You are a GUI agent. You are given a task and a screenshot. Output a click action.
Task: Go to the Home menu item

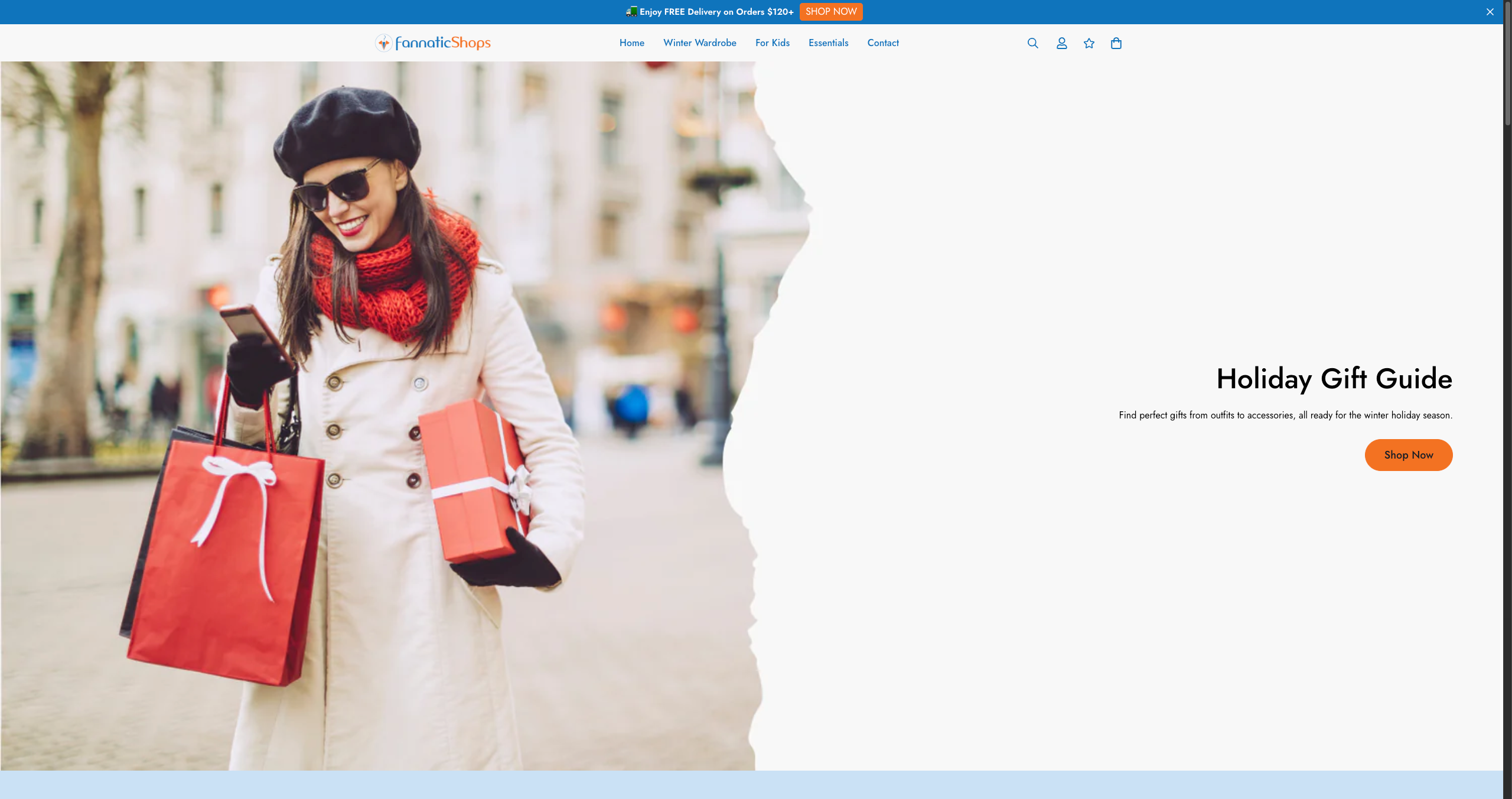pos(631,43)
